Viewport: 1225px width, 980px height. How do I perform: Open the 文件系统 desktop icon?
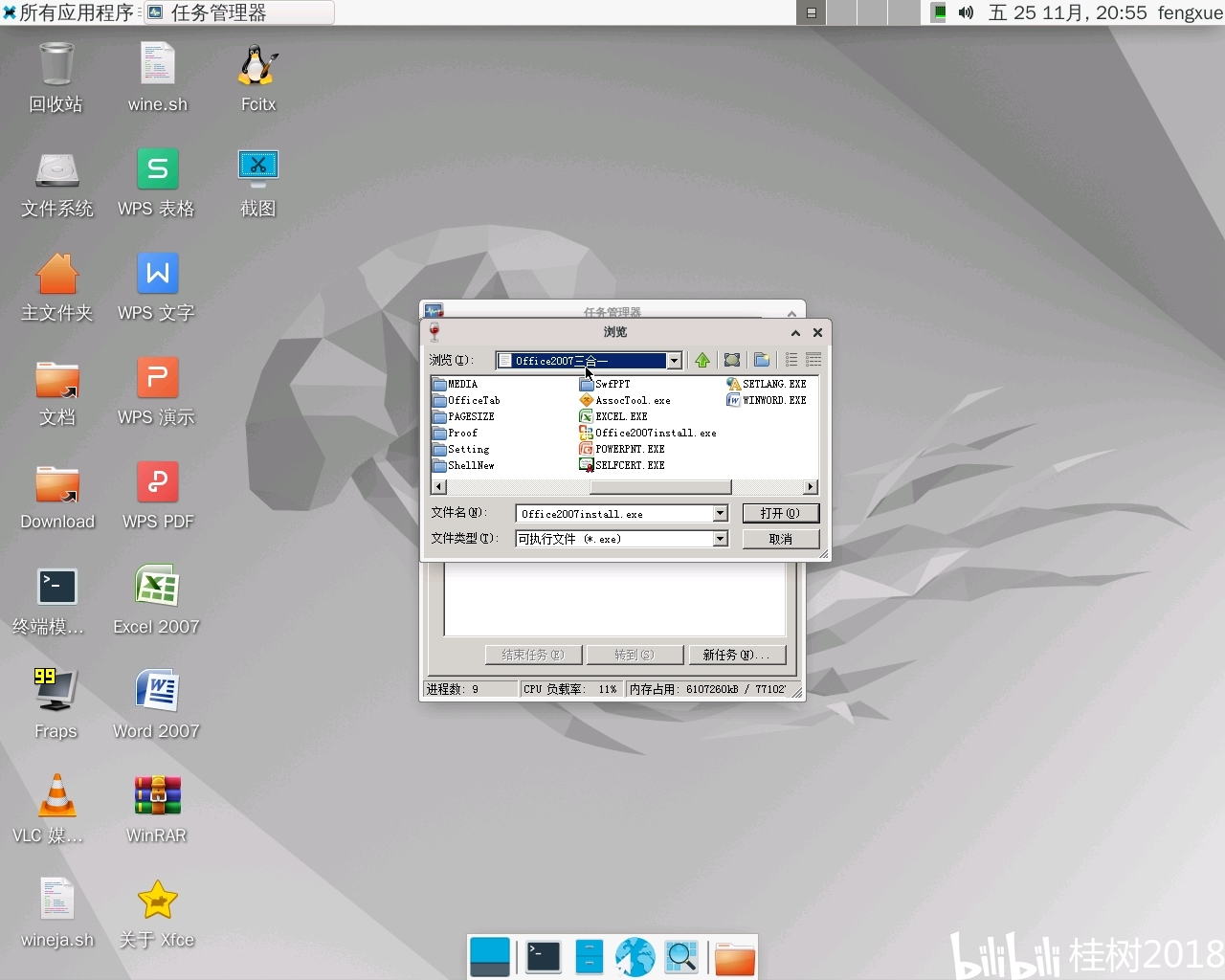point(56,184)
